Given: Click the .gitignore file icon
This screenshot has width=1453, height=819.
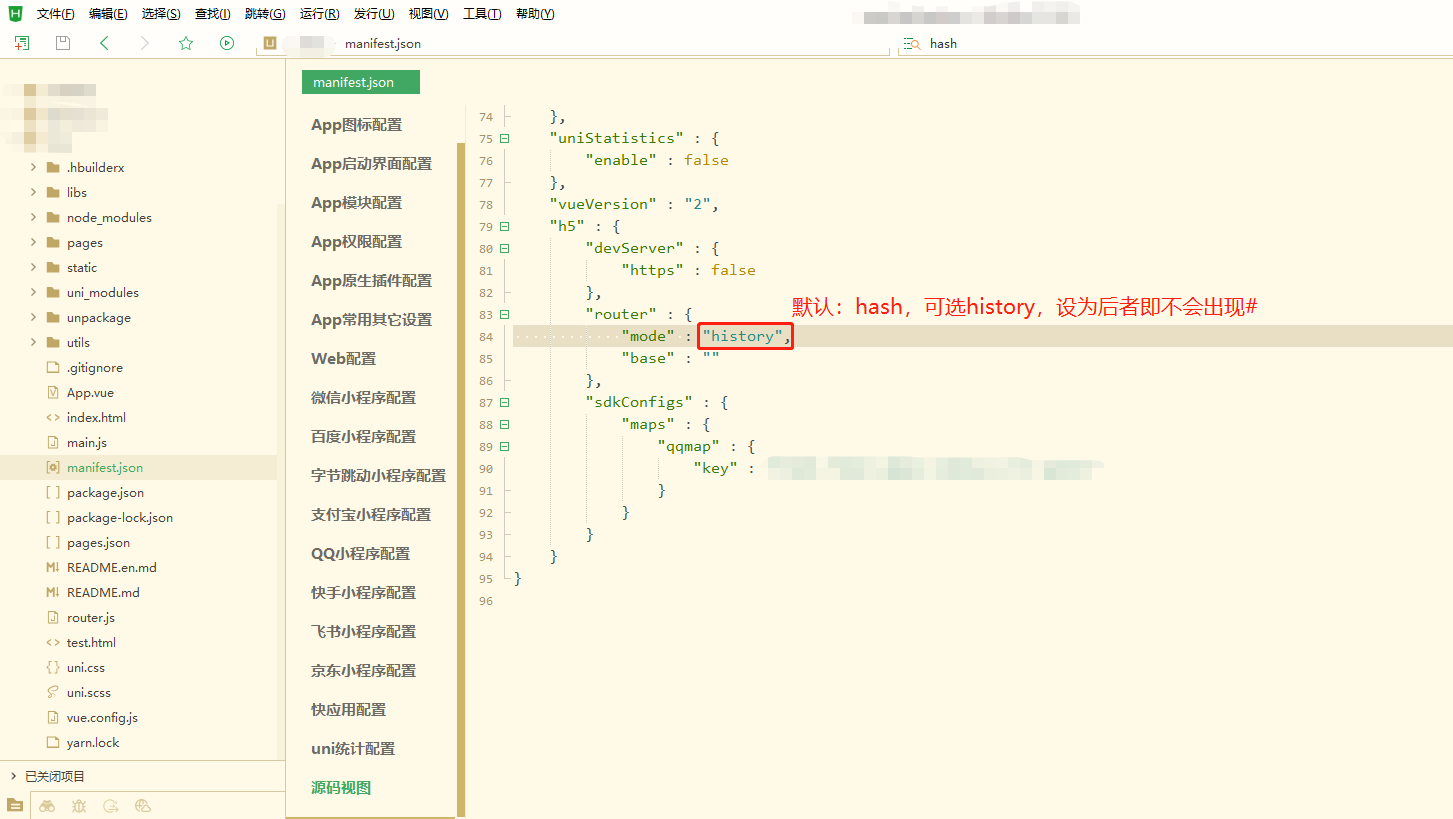Looking at the screenshot, I should click(x=53, y=368).
